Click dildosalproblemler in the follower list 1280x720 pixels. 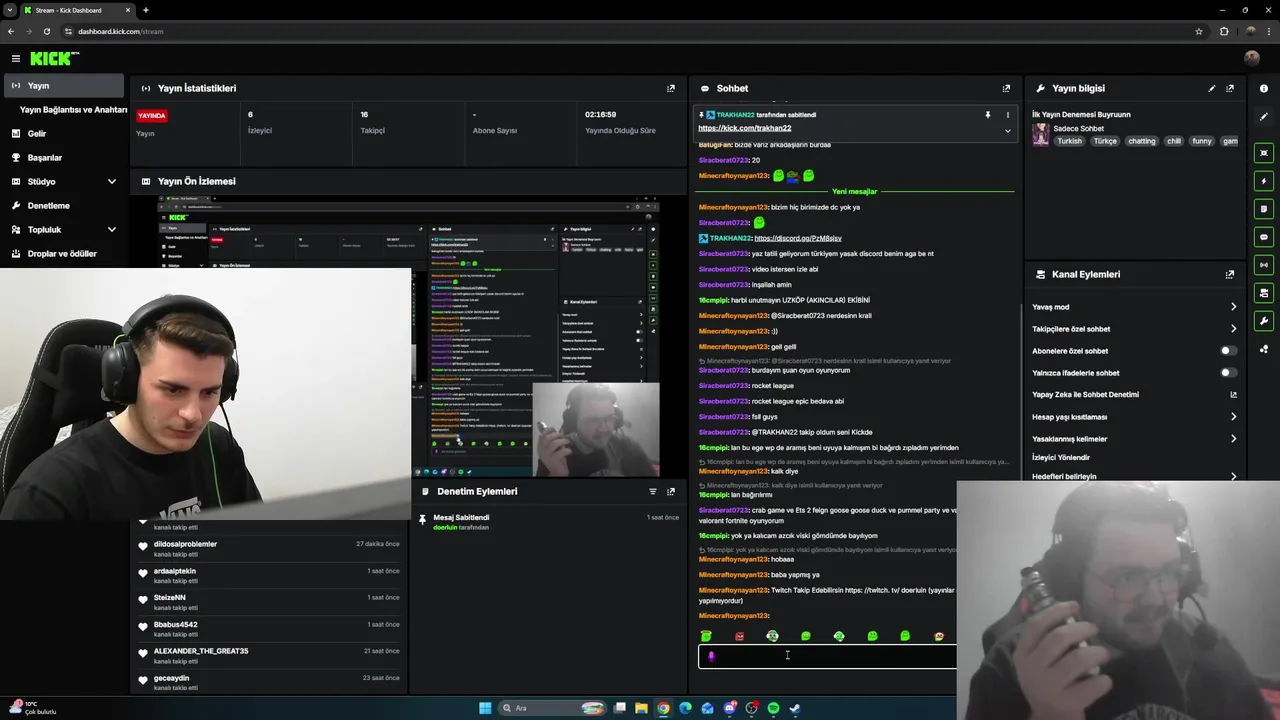tap(185, 544)
